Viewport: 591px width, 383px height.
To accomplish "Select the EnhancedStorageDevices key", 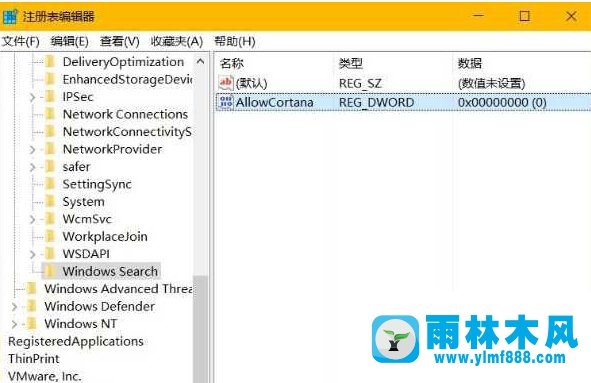I will [127, 79].
